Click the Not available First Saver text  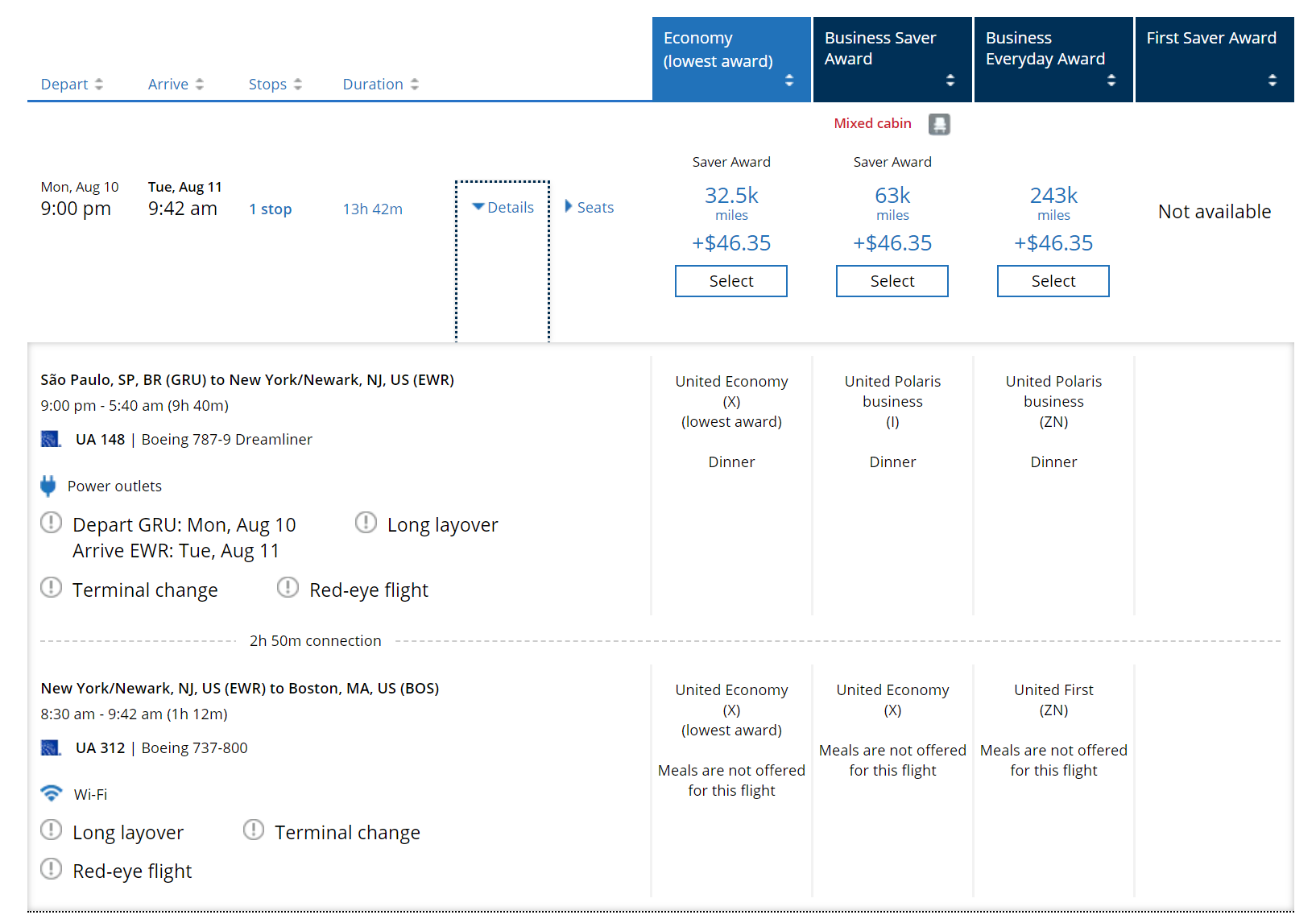1215,211
